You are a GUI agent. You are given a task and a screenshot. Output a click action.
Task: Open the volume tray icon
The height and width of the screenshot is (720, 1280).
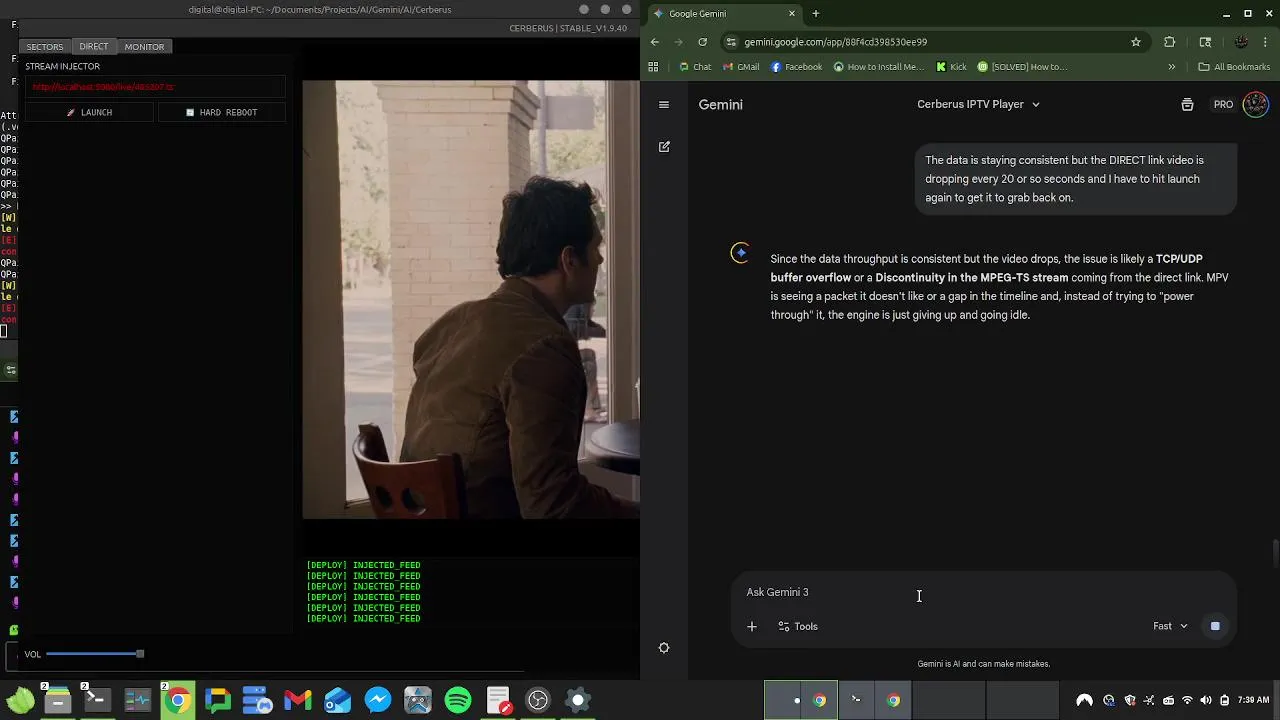pos(1206,700)
